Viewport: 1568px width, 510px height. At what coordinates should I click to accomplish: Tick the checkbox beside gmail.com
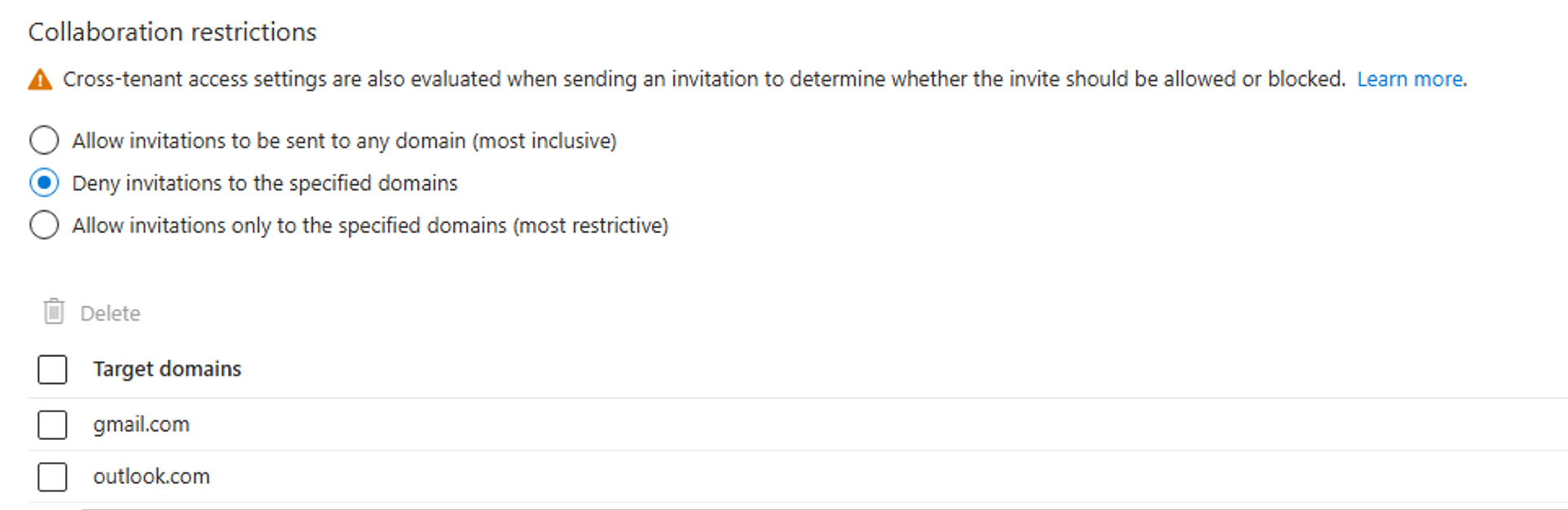click(52, 424)
